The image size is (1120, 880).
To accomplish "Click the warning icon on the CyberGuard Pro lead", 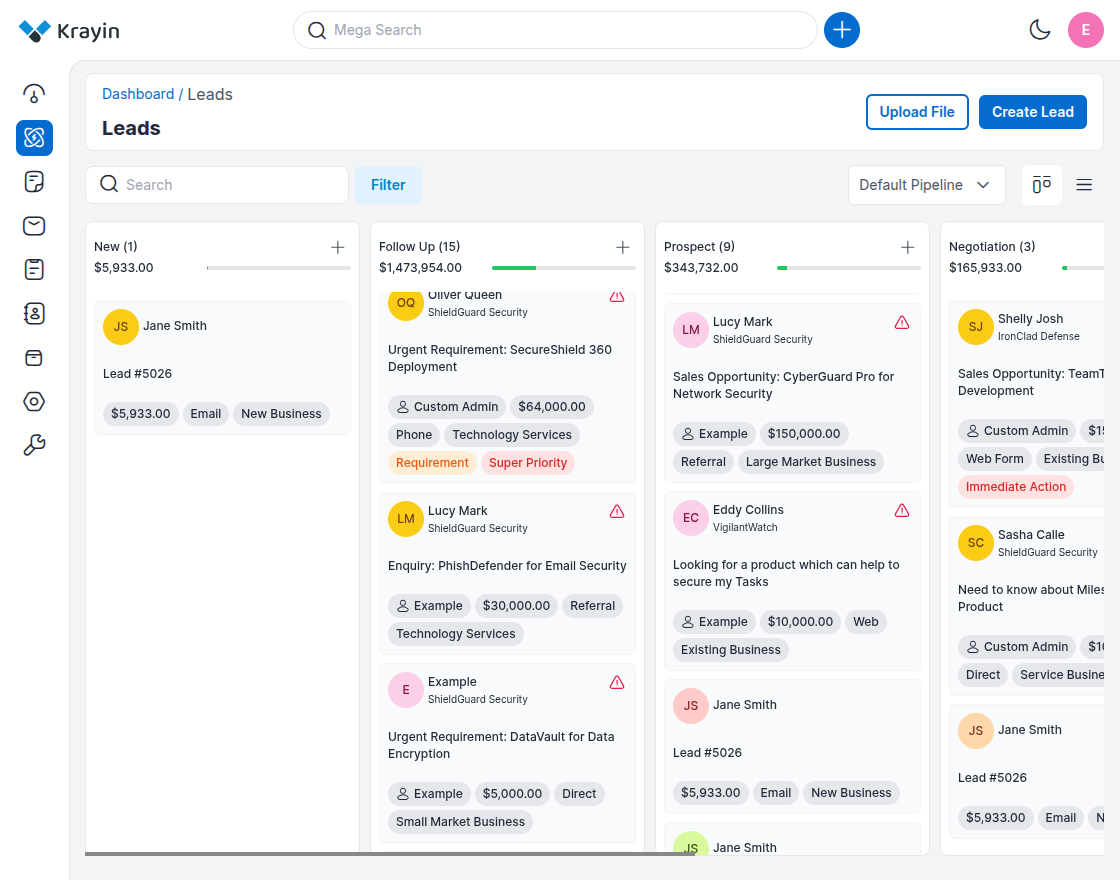I will click(902, 322).
